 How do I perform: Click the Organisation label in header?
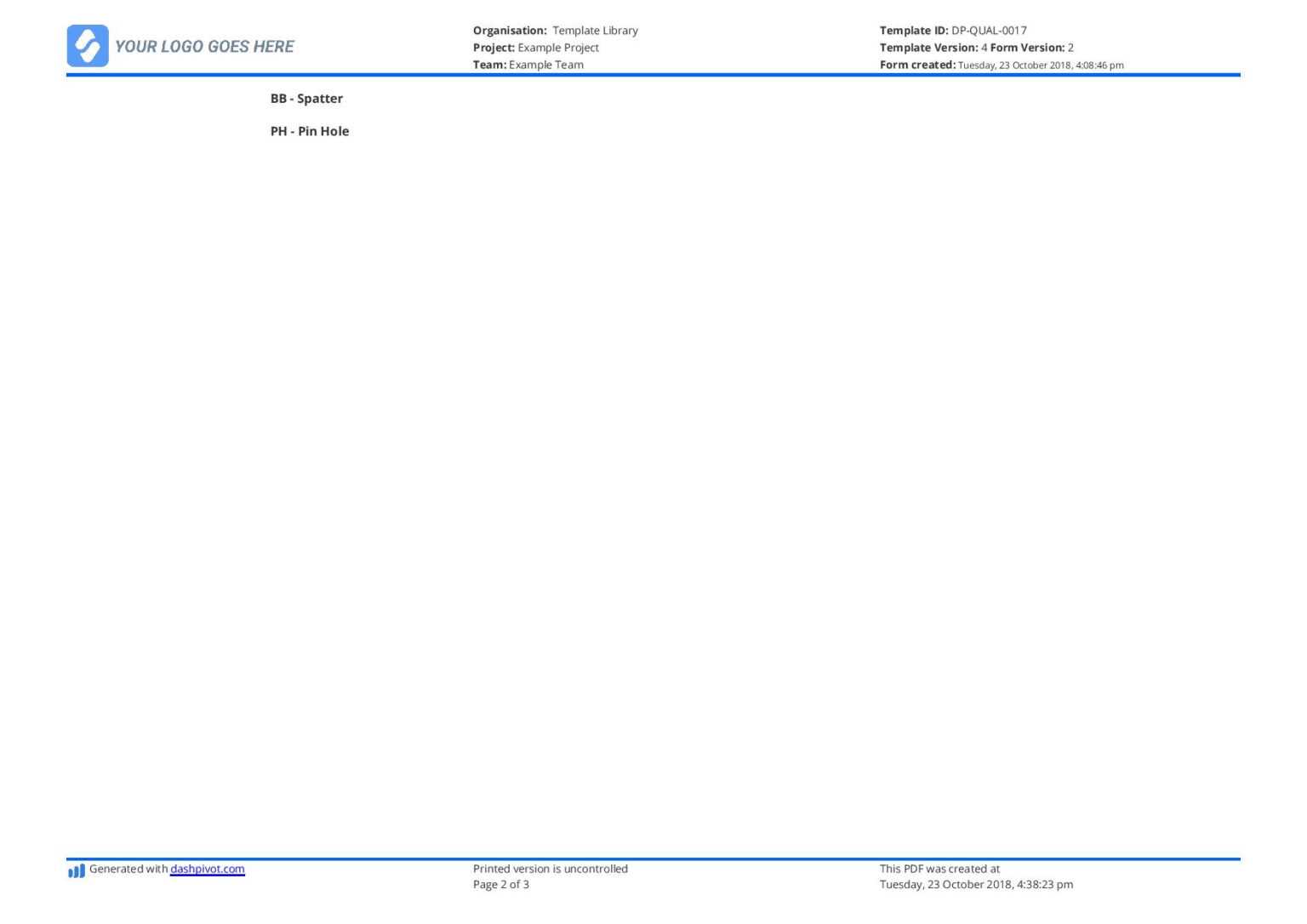click(x=510, y=31)
